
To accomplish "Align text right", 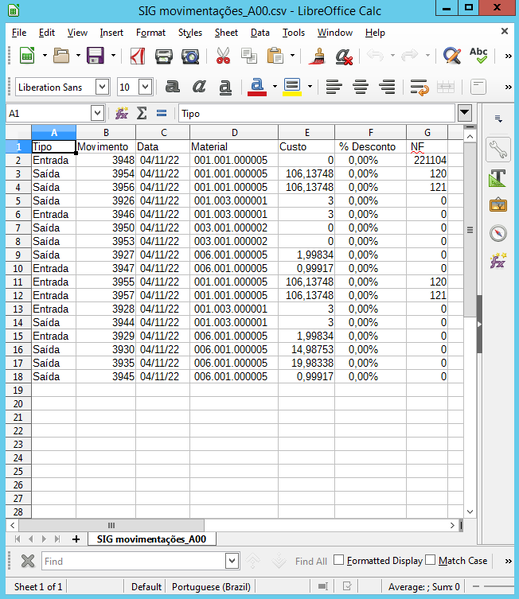I will (387, 87).
